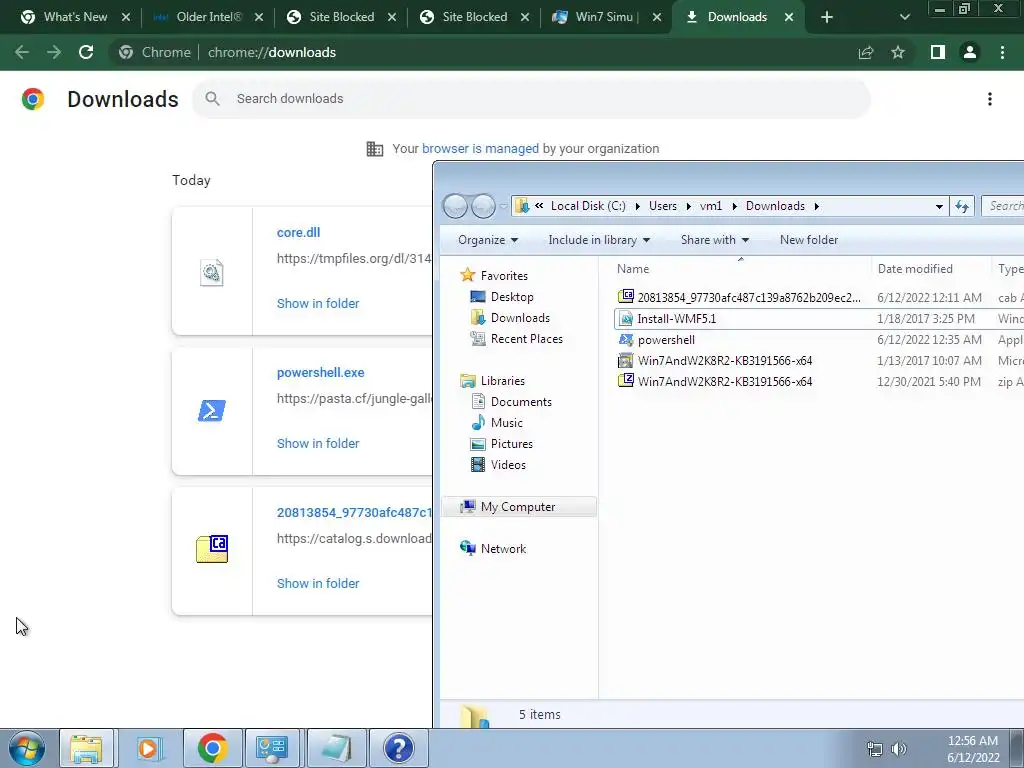This screenshot has width=1024, height=768.
Task: Open Windows Start button
Action: [27, 748]
